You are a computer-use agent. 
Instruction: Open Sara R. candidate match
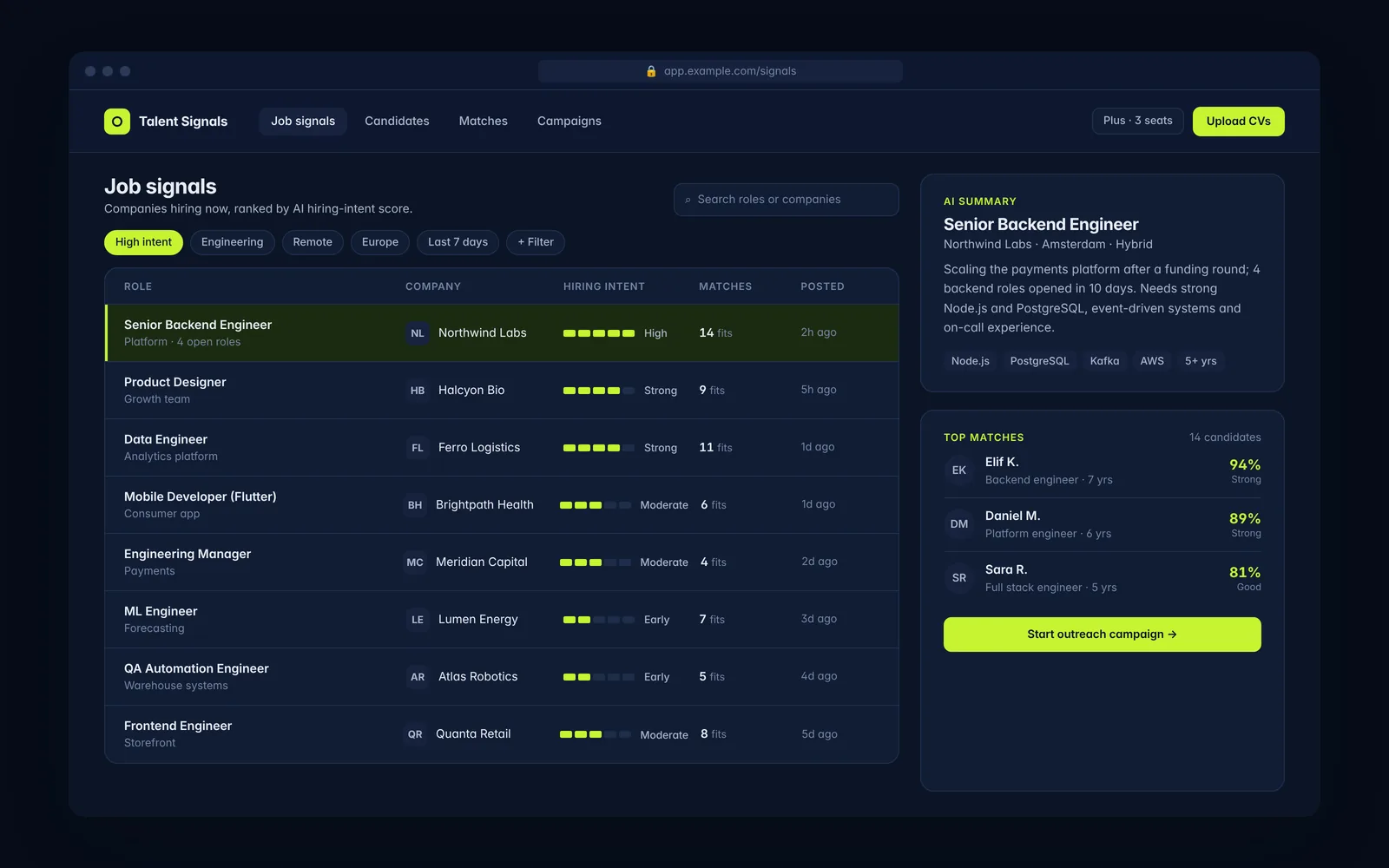pos(1103,578)
